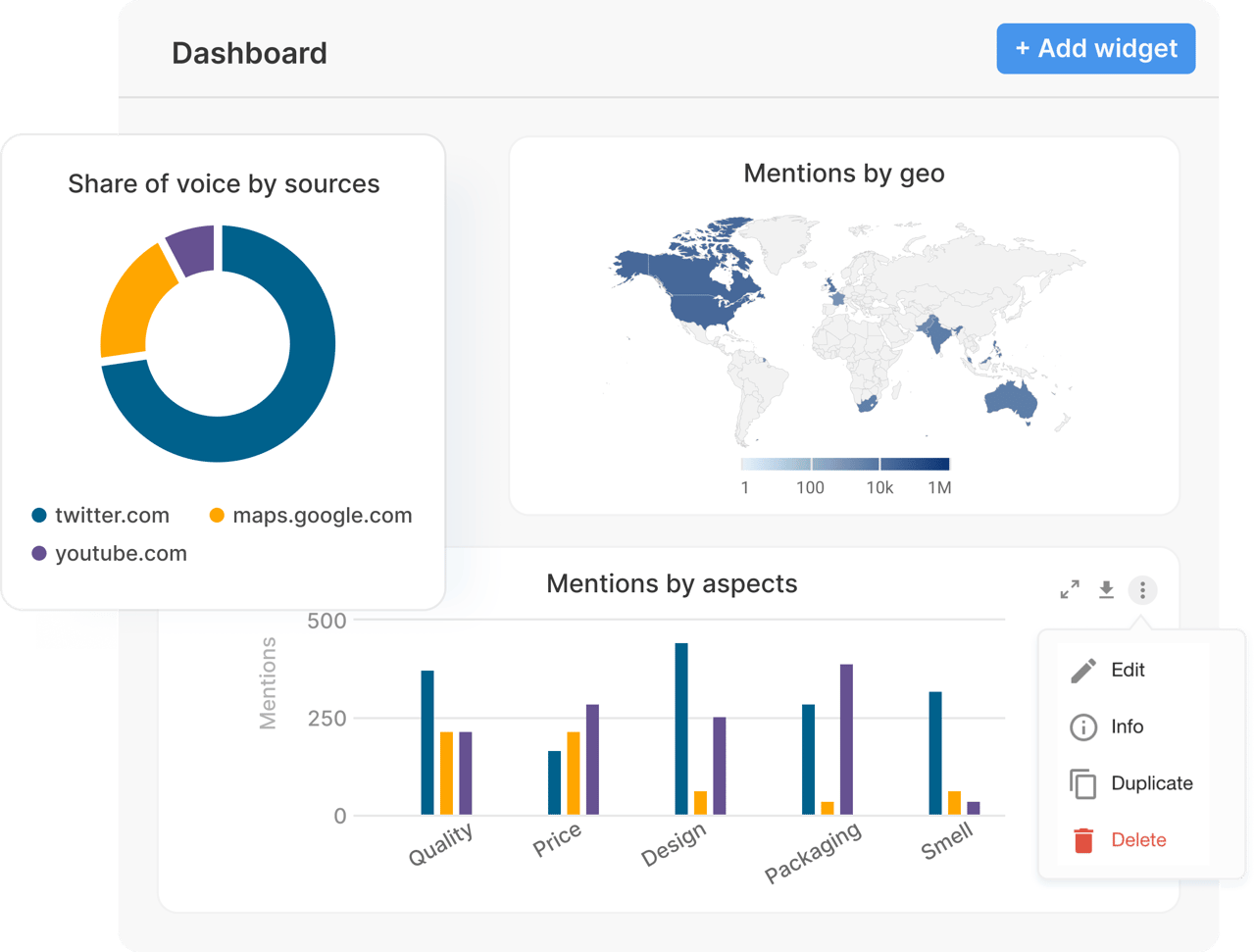
Task: Click the purple Packaging bar
Action: coord(846,739)
